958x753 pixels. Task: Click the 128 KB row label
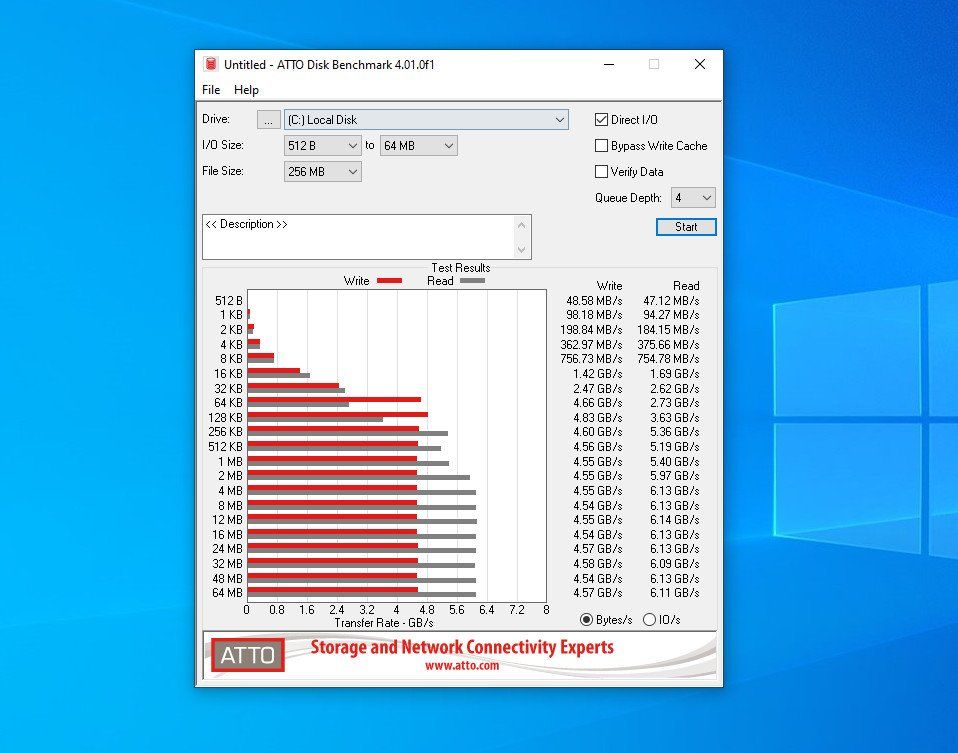[225, 418]
